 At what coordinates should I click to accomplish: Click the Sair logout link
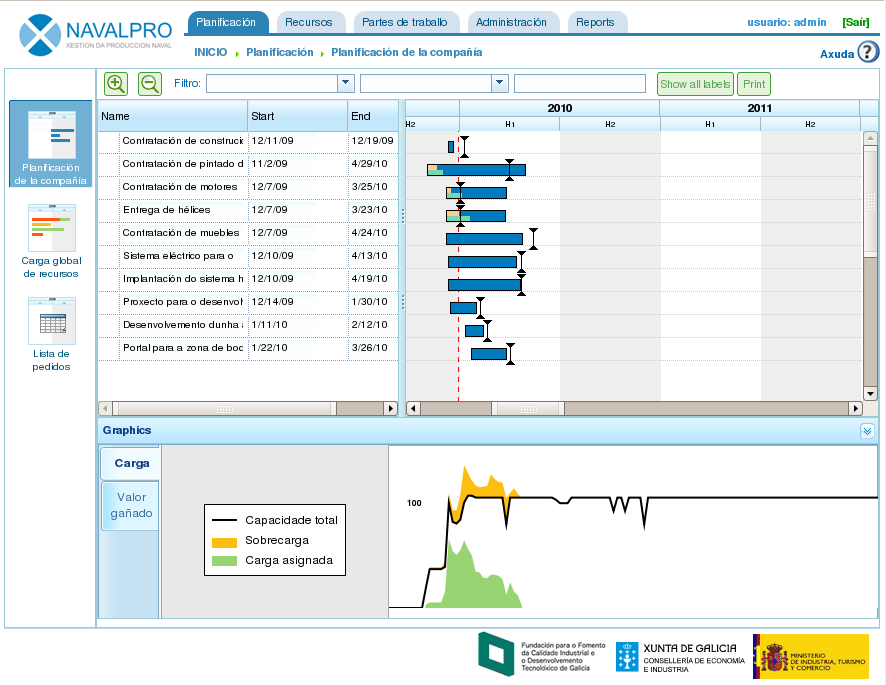[x=856, y=22]
